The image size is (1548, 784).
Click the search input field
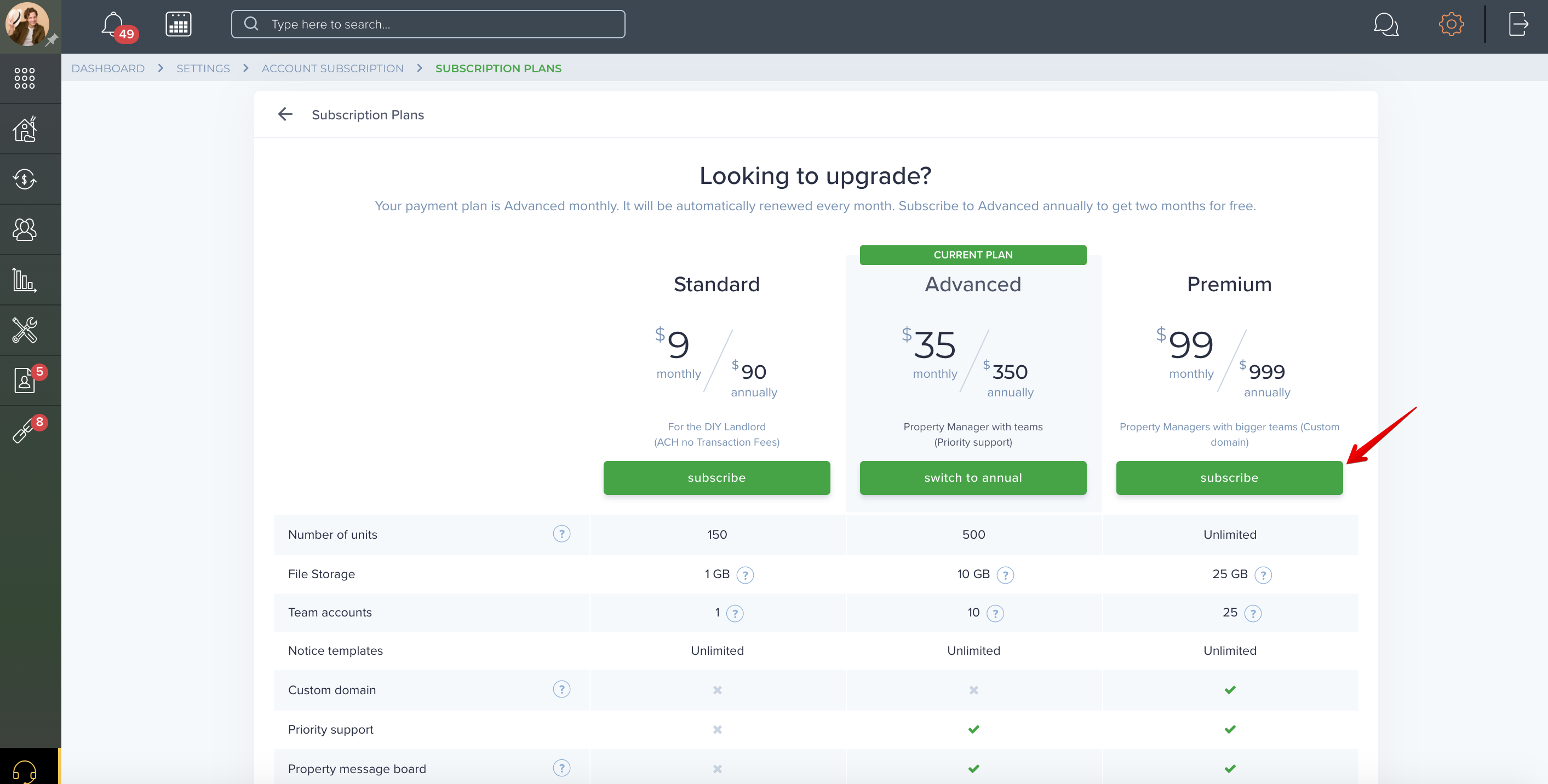pos(428,24)
